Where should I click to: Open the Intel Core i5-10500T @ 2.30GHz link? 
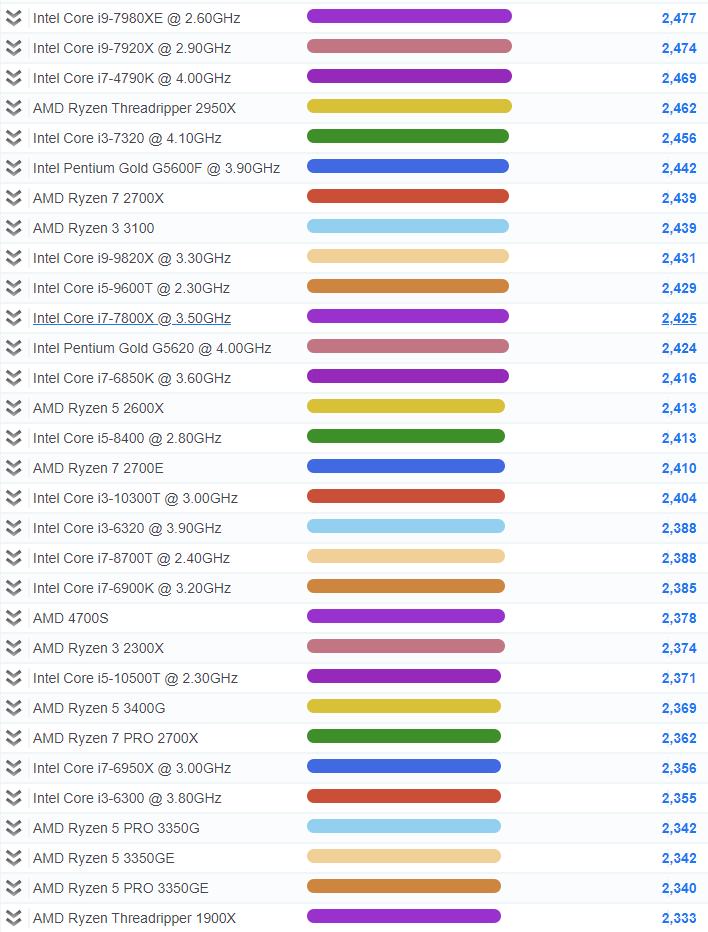[x=136, y=678]
